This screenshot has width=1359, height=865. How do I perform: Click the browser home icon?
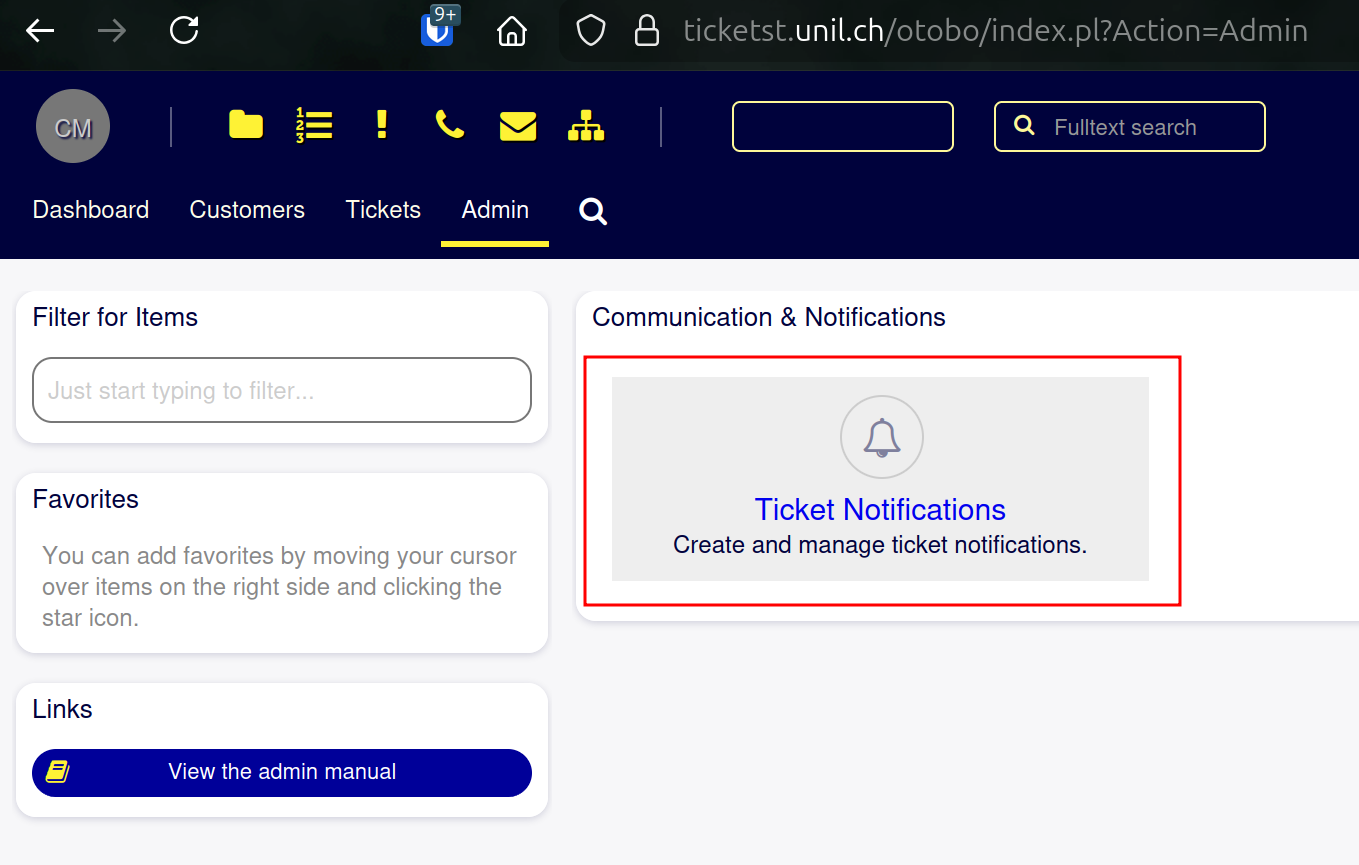(x=512, y=31)
